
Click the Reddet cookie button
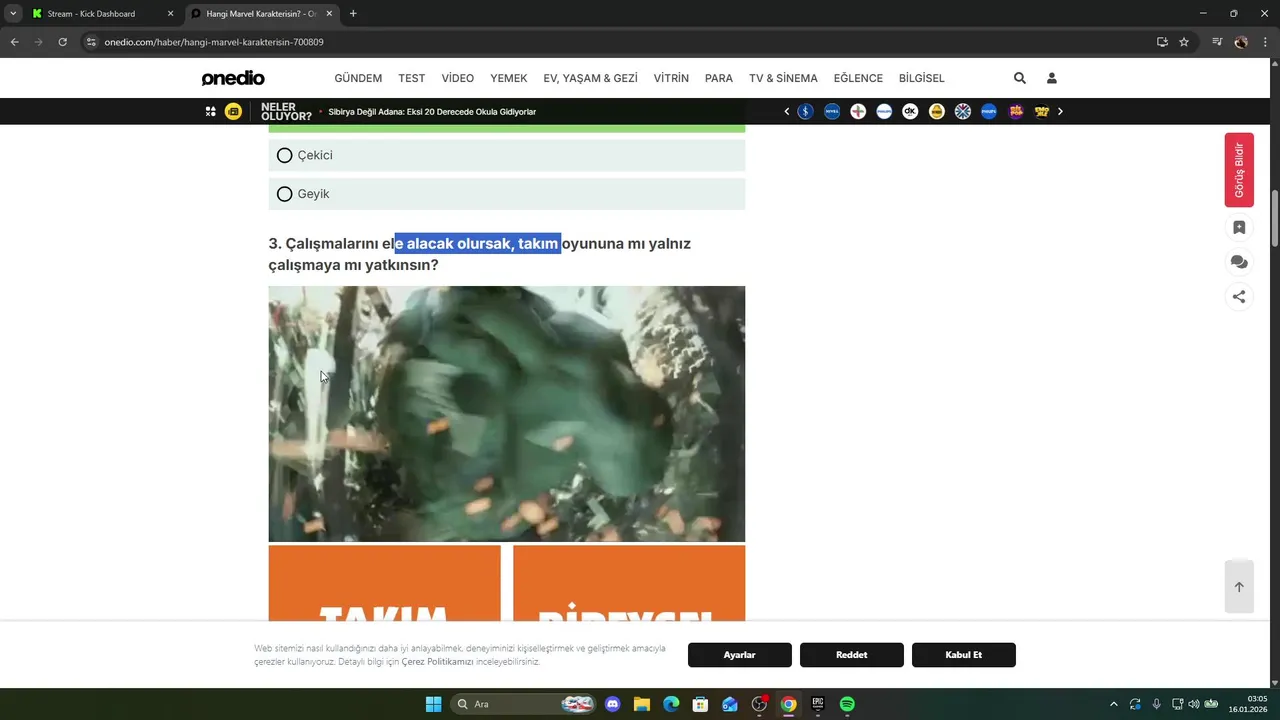pyautogui.click(x=852, y=655)
